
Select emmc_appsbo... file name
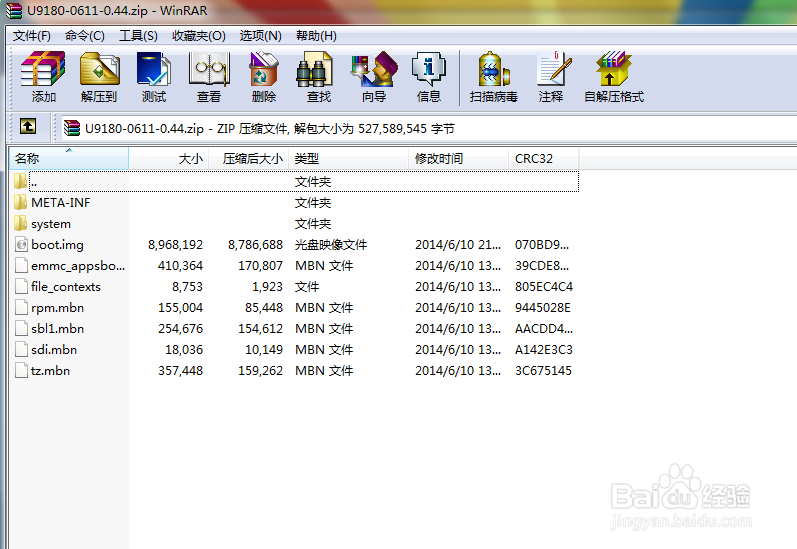tap(78, 266)
